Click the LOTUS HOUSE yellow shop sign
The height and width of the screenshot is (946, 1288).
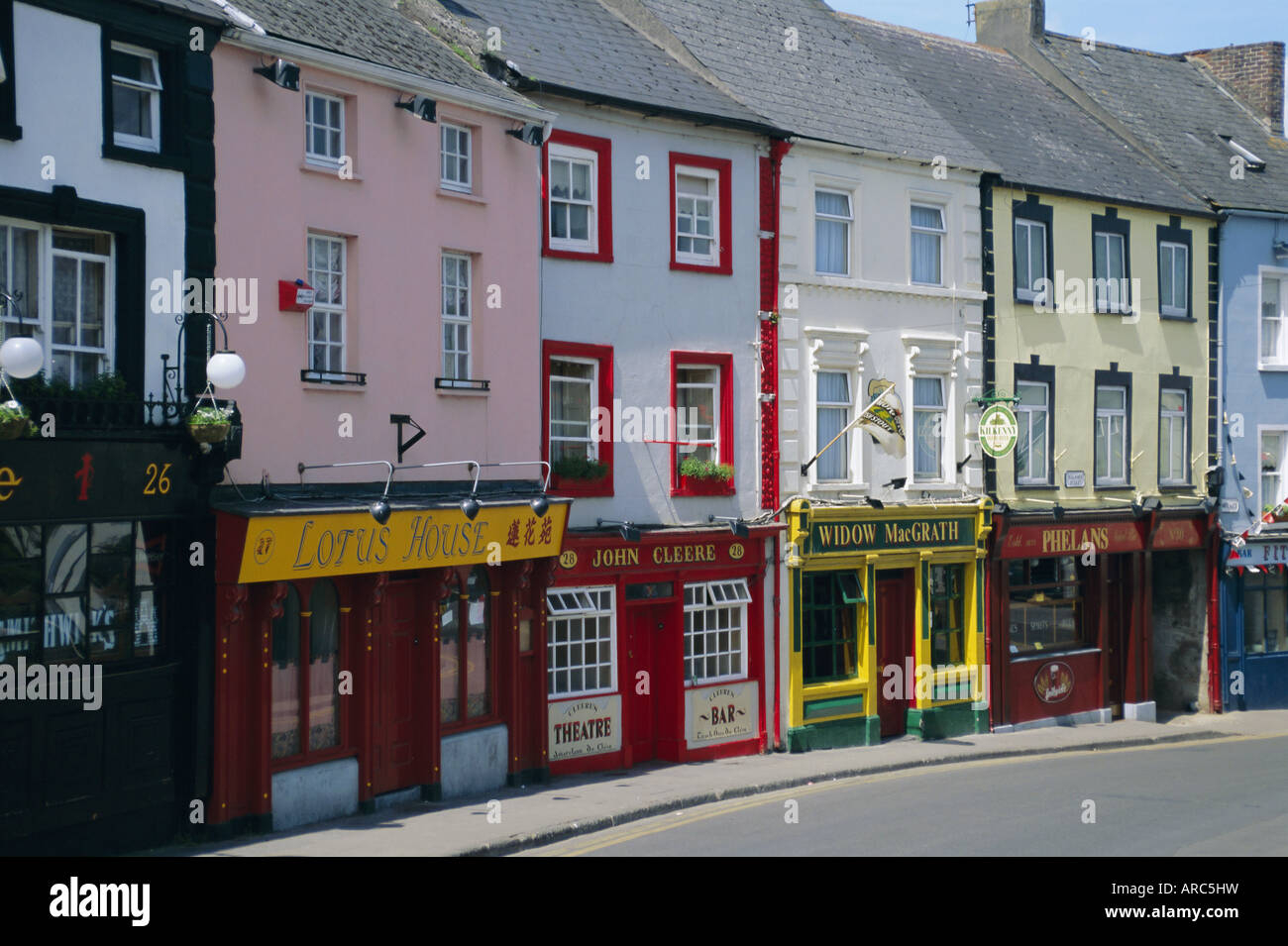(403, 540)
